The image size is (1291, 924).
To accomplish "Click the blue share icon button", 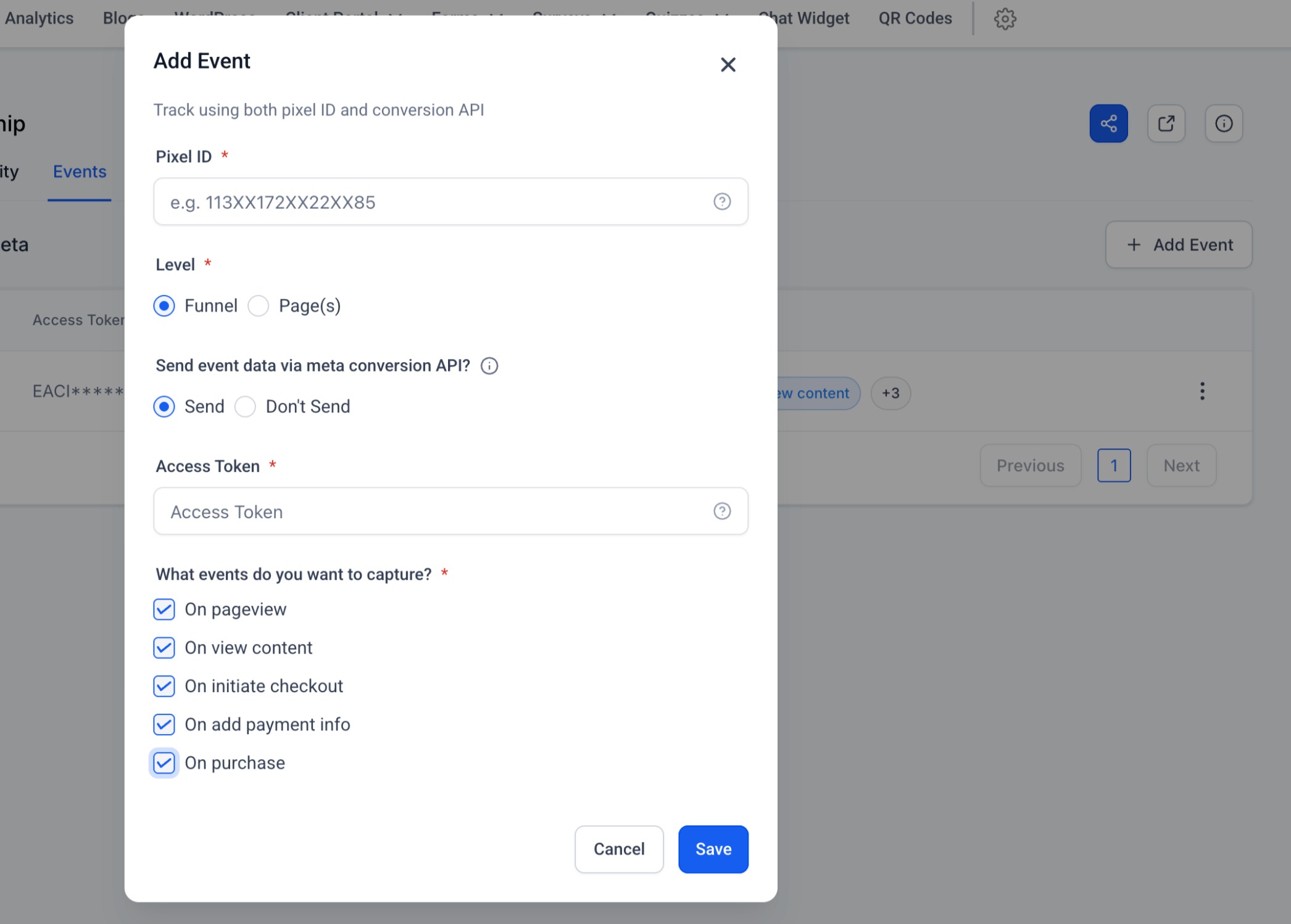I will point(1108,123).
